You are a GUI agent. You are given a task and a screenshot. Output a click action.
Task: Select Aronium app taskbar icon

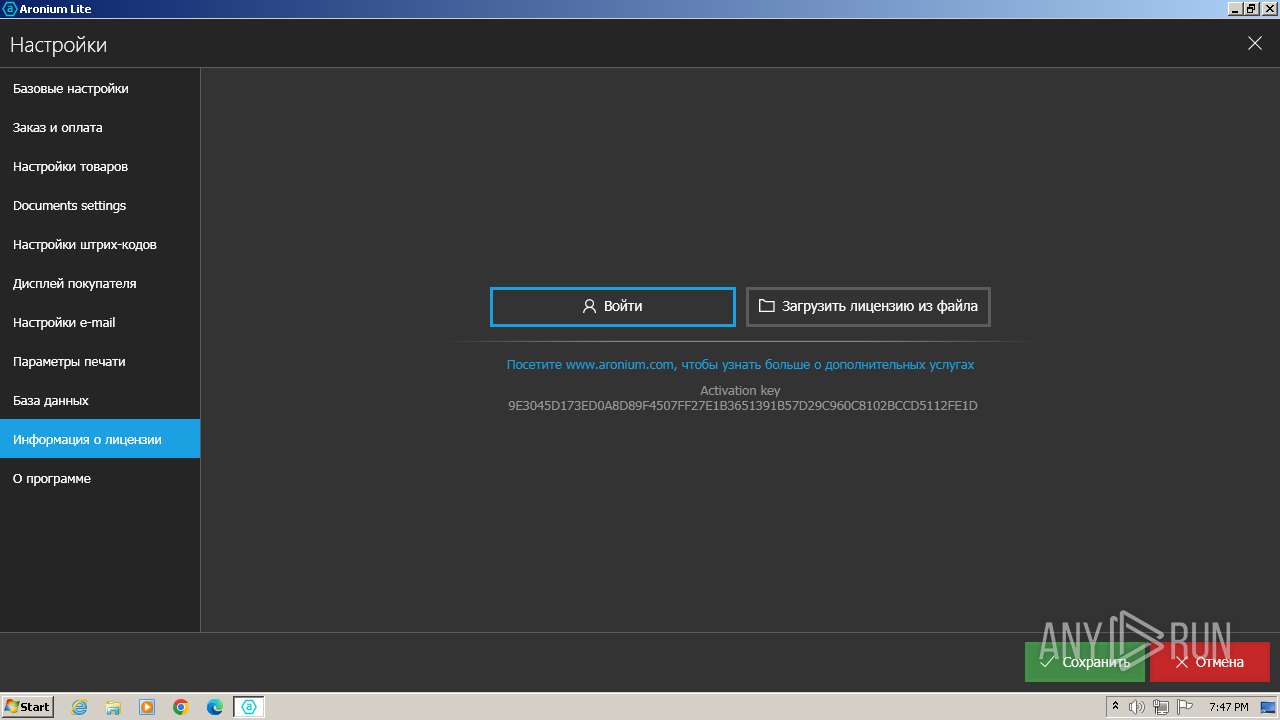(249, 707)
